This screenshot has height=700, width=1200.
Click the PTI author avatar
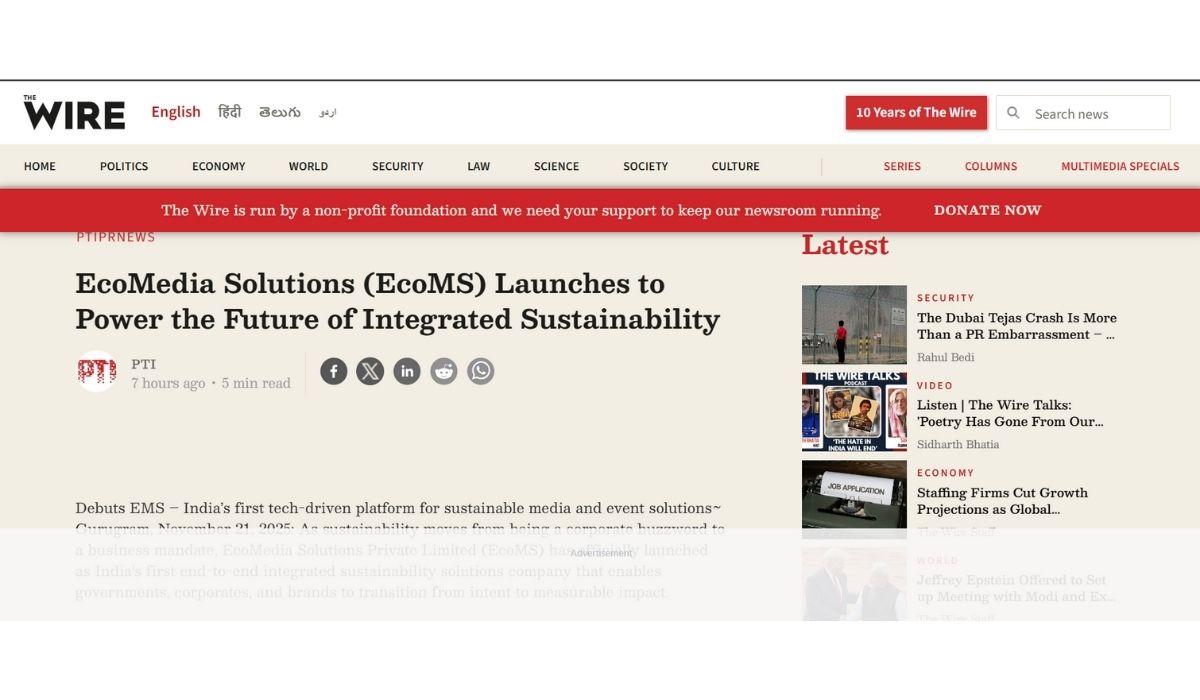coord(97,372)
